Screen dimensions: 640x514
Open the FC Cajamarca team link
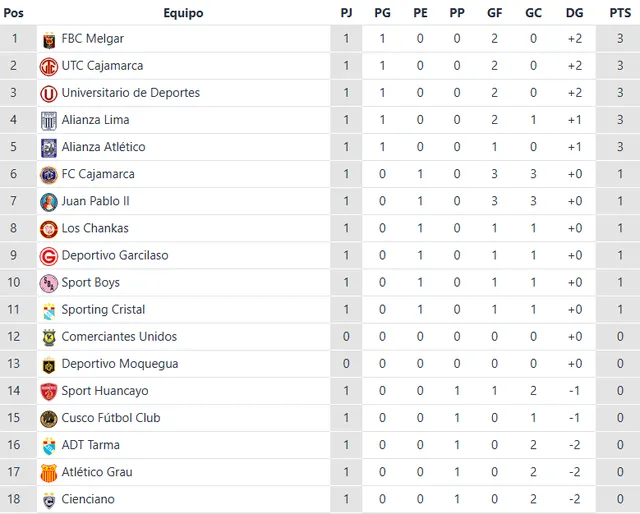point(97,174)
